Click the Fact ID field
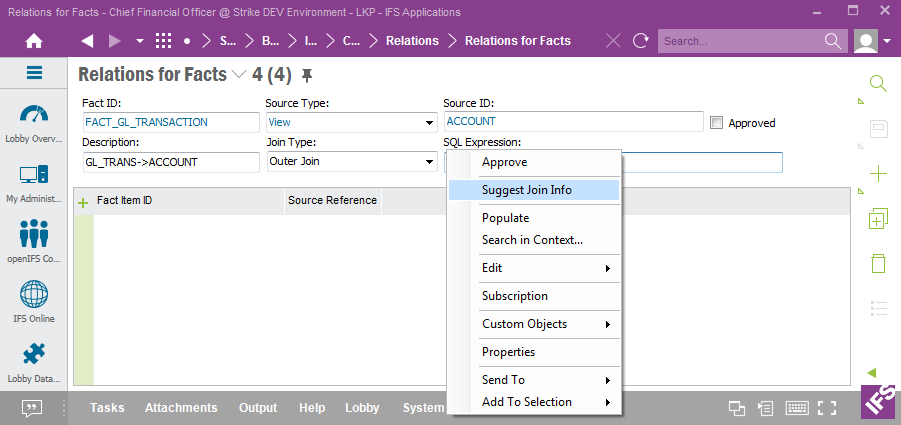This screenshot has width=901, height=425. (x=171, y=122)
